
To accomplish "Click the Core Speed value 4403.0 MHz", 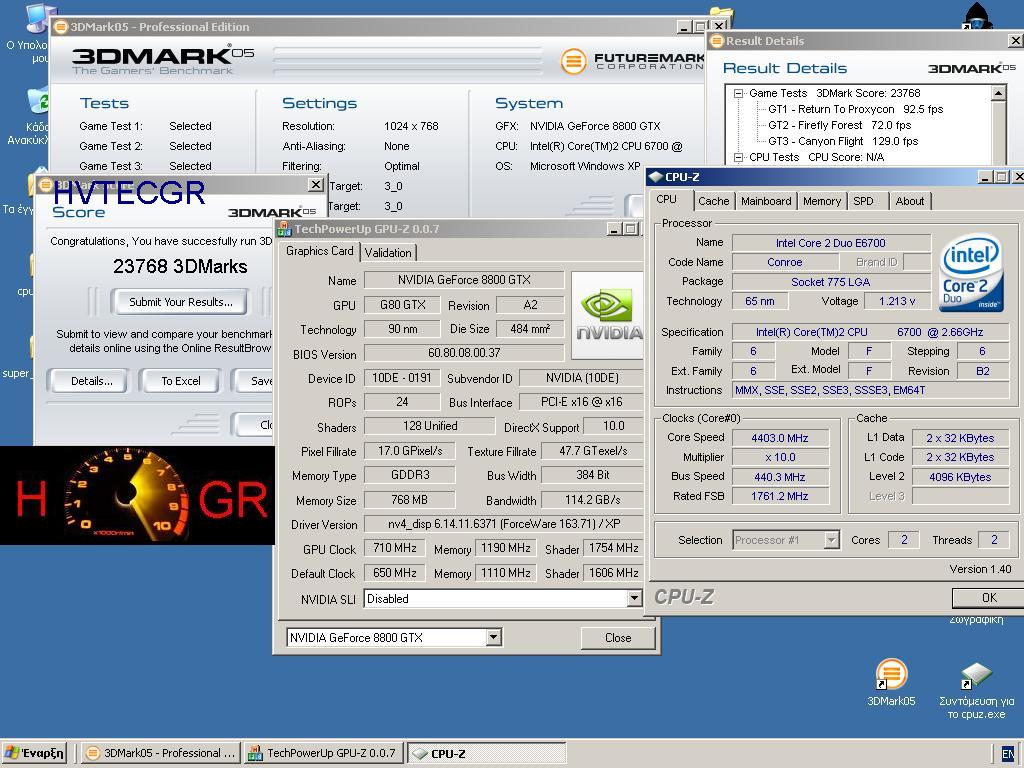I will click(780, 438).
